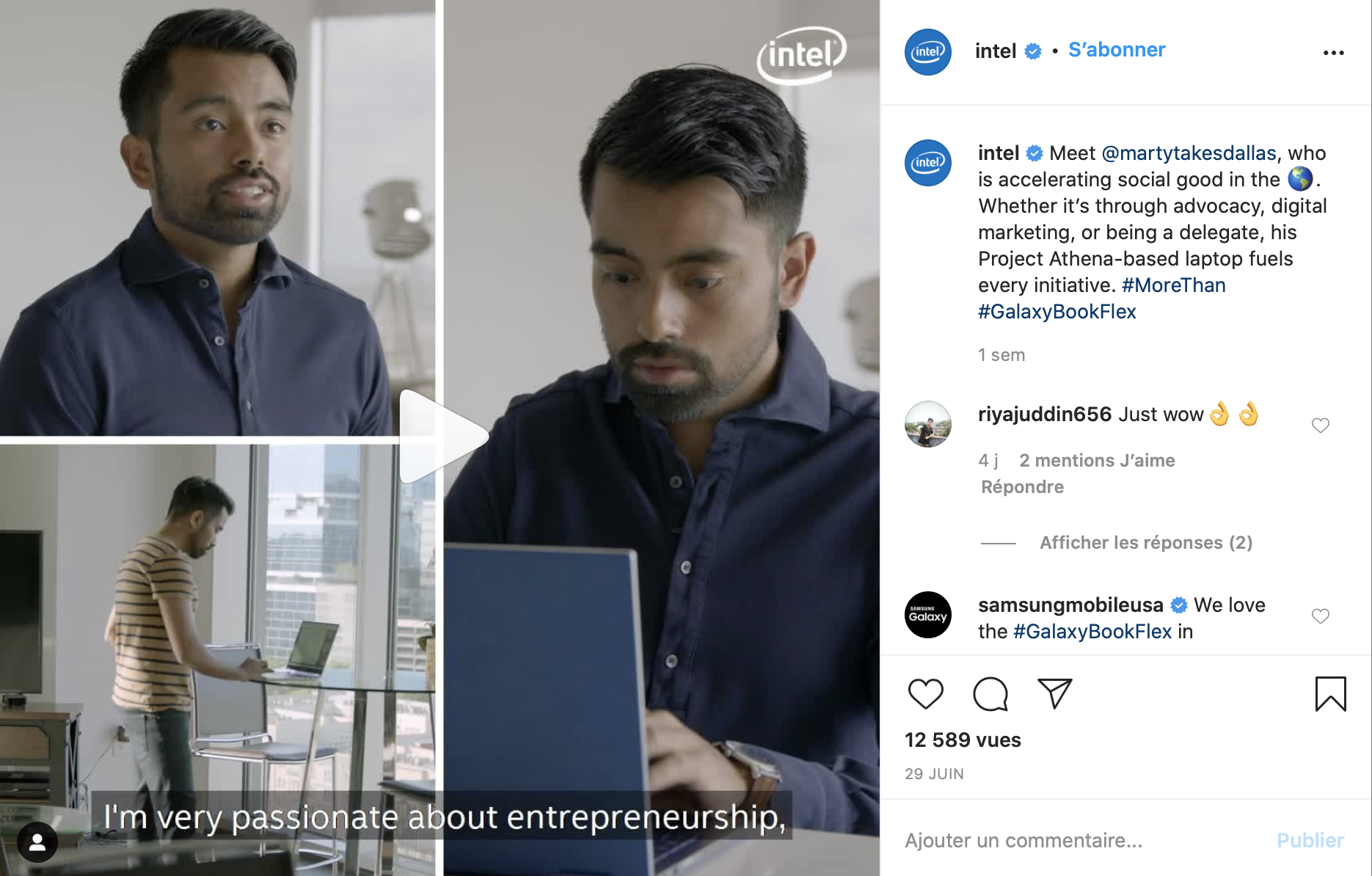Share the post via paper plane icon

click(x=1055, y=693)
